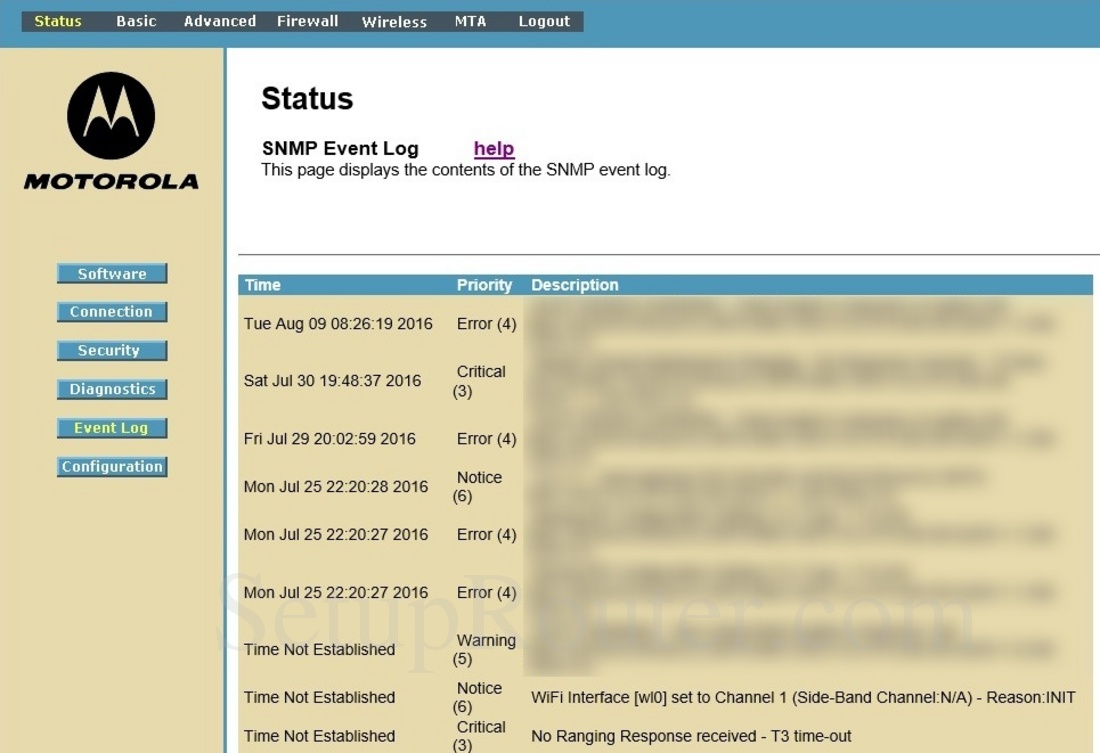Image resolution: width=1100 pixels, height=753 pixels.
Task: Open the MTA tab
Action: (x=470, y=21)
